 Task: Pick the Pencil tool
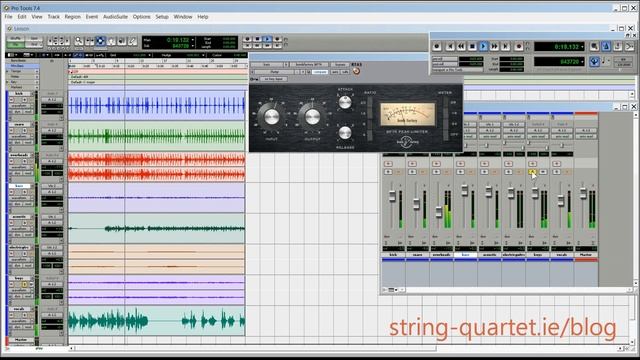coord(132,41)
